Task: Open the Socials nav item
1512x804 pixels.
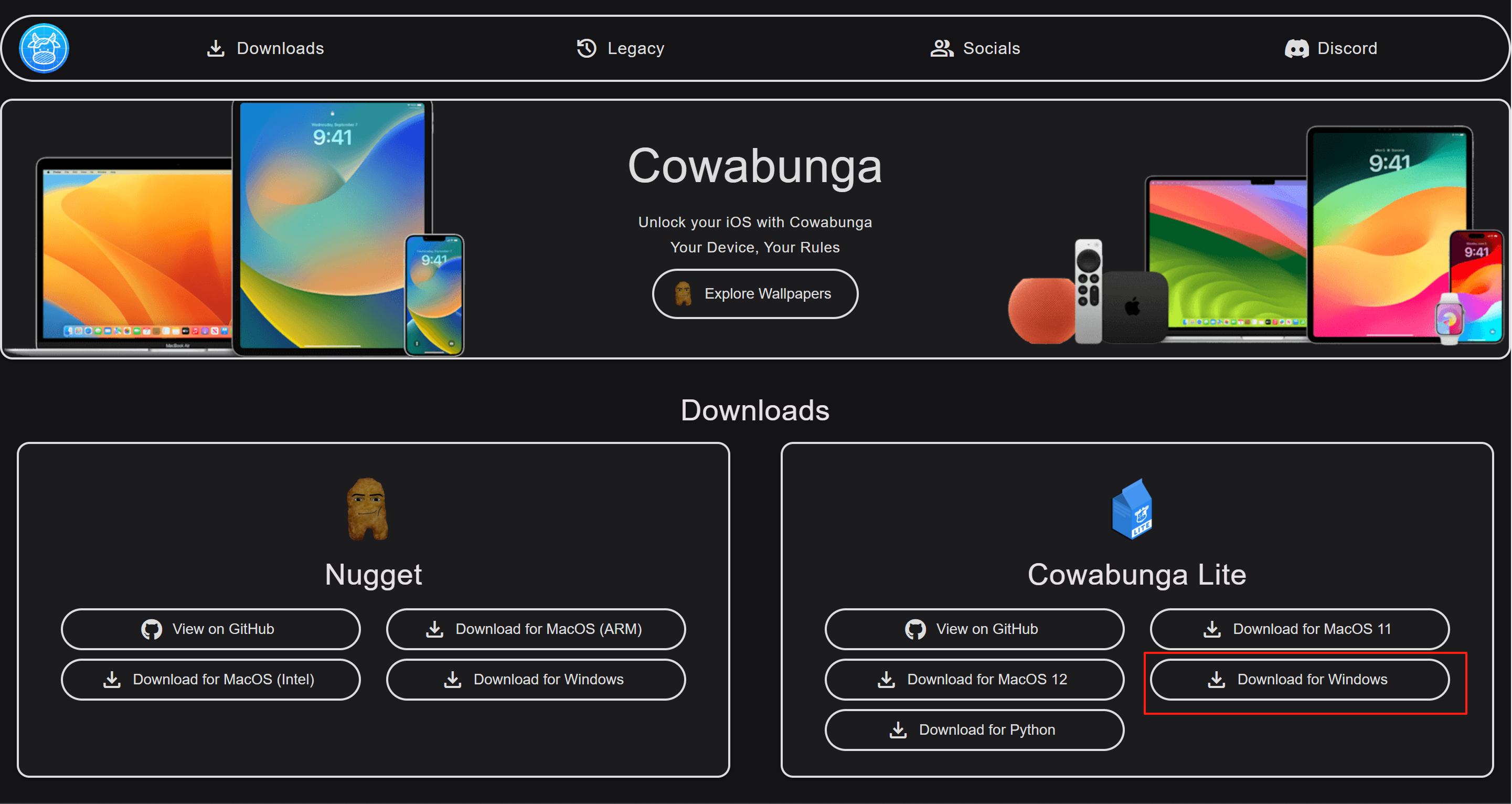Action: coord(975,48)
